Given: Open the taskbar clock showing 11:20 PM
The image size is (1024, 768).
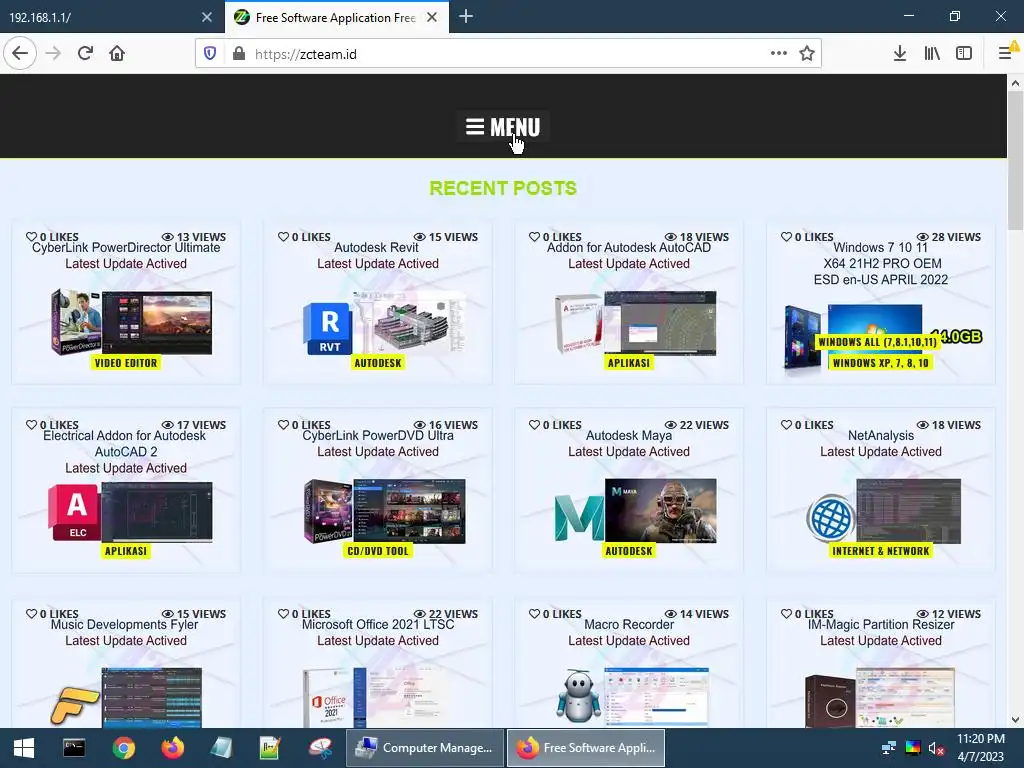Looking at the screenshot, I should [x=981, y=748].
